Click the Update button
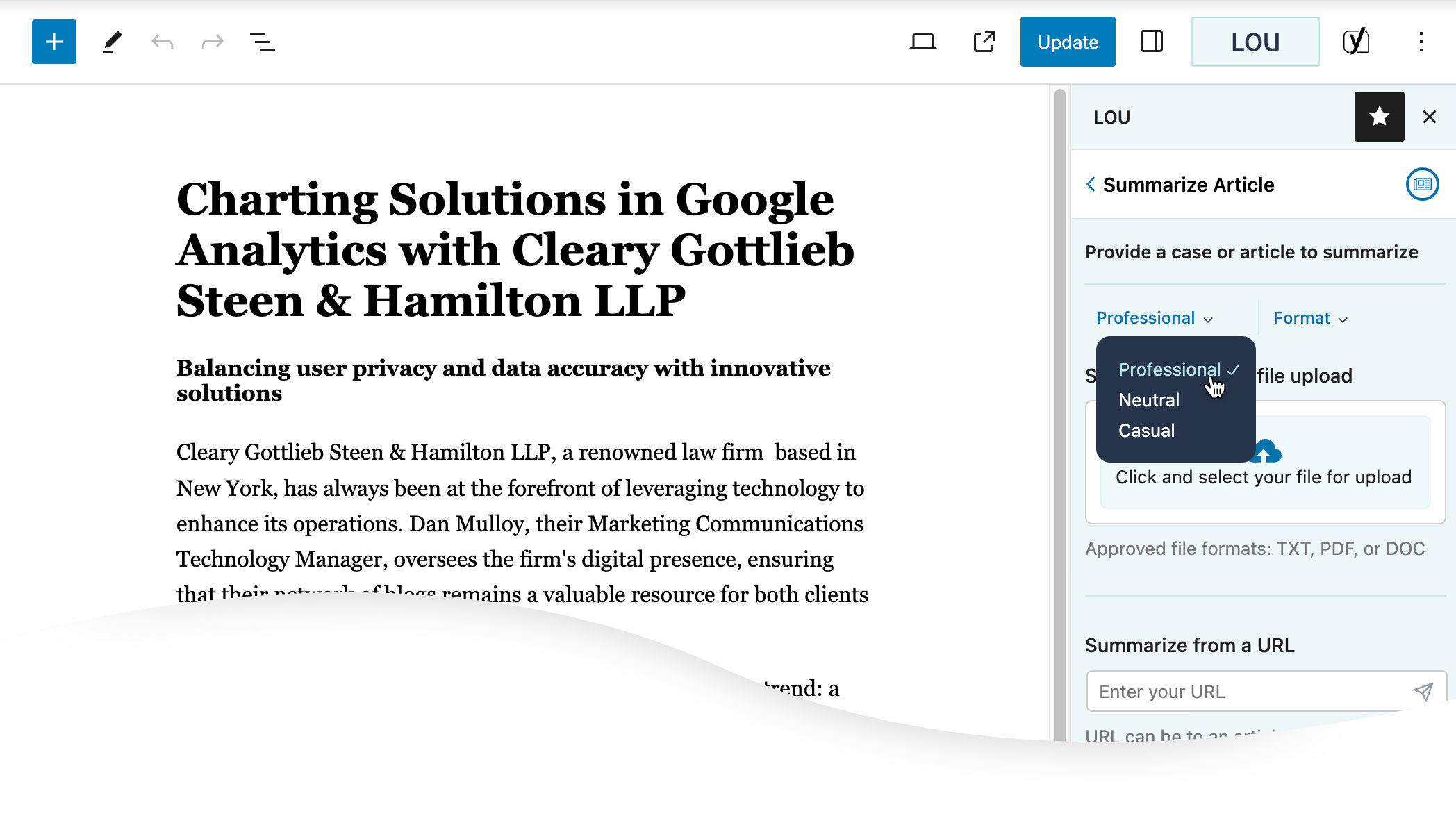1456x823 pixels. [1068, 42]
